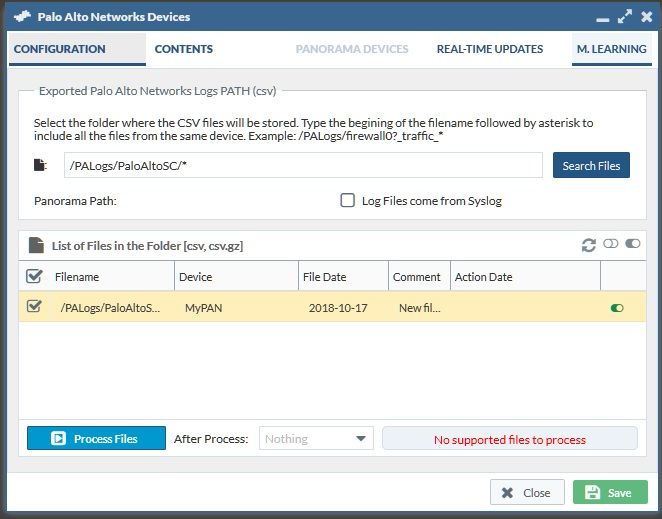Click the document icon in the file list header
The width and height of the screenshot is (662, 519).
tap(36, 244)
